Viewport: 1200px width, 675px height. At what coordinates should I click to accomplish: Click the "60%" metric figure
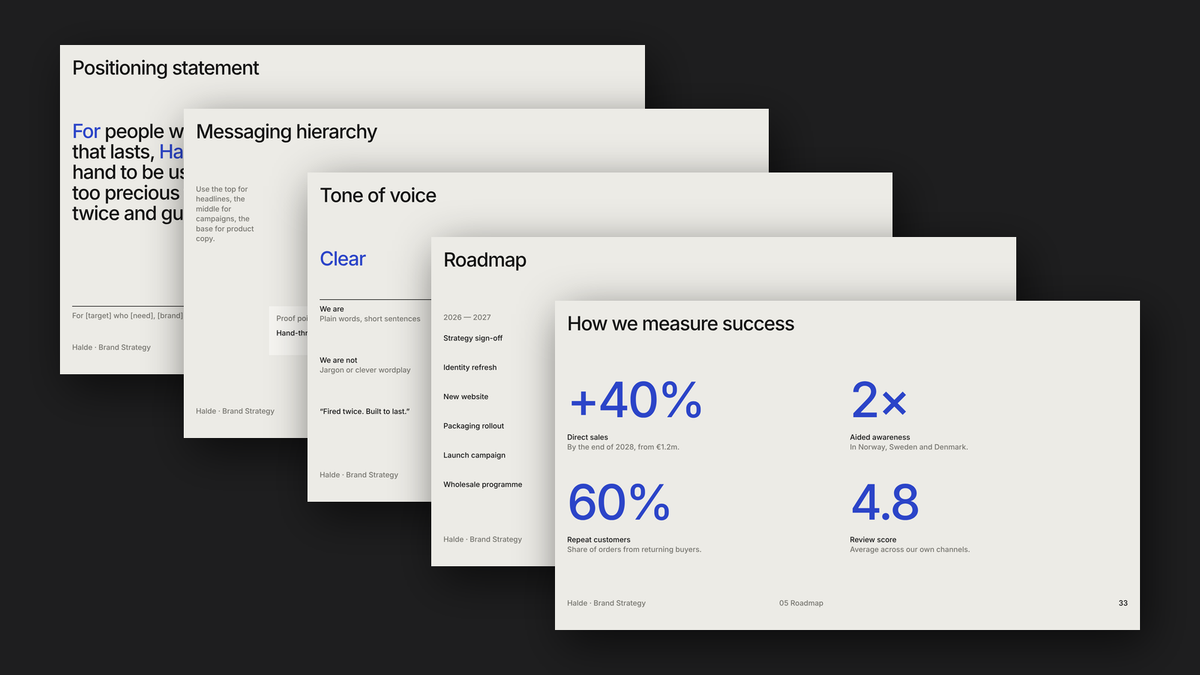pos(619,503)
